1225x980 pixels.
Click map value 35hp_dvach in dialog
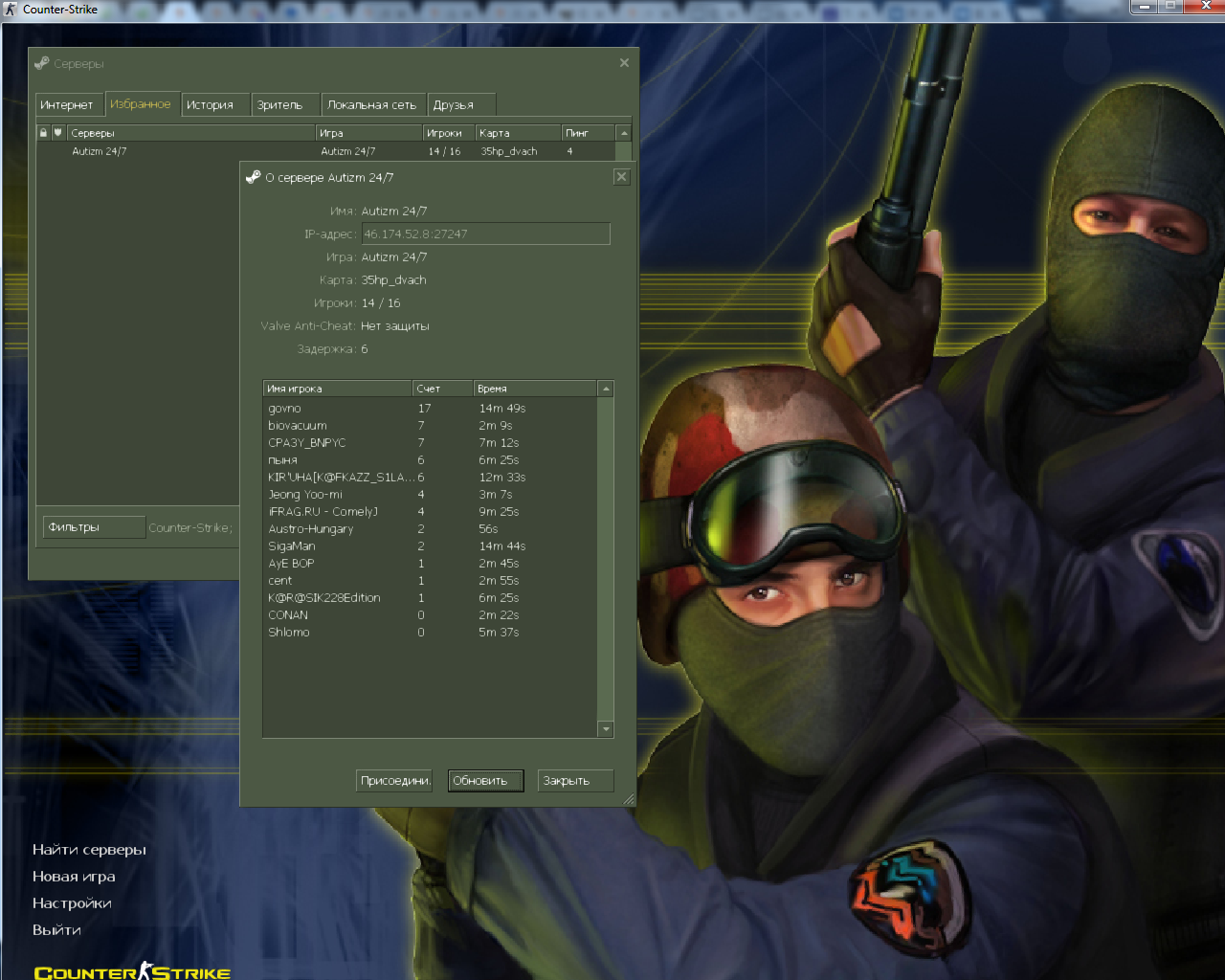tap(393, 280)
